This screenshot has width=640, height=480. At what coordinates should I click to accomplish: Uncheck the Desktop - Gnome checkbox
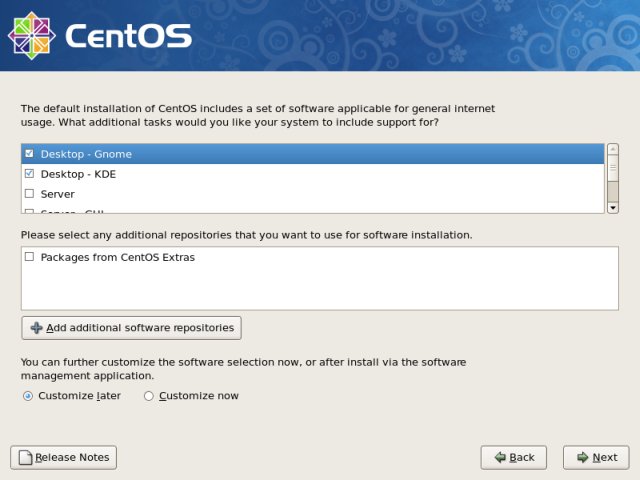[x=29, y=154]
